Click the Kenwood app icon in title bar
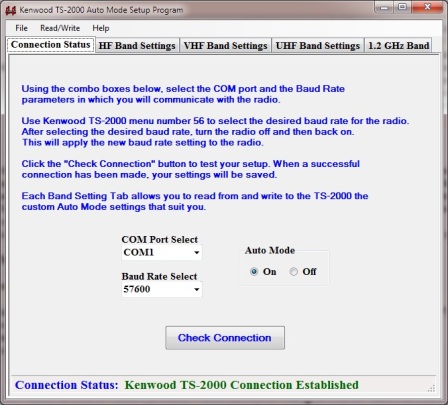The image size is (448, 405). coord(11,10)
